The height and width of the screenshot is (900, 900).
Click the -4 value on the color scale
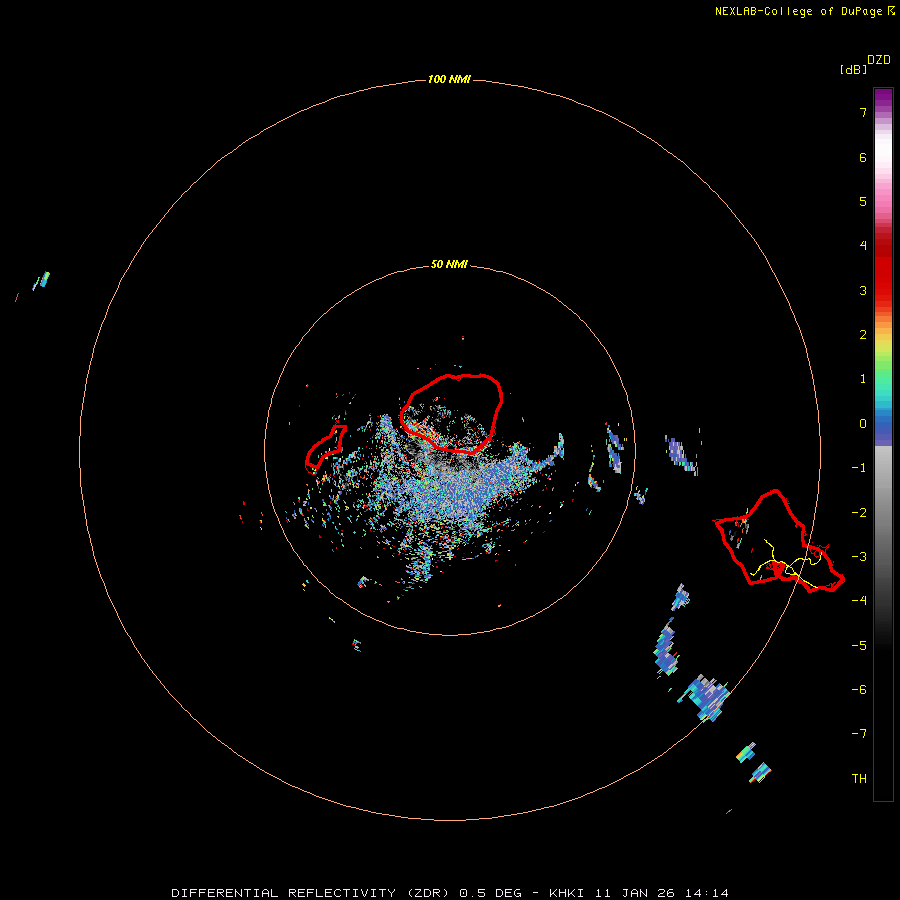(x=859, y=600)
